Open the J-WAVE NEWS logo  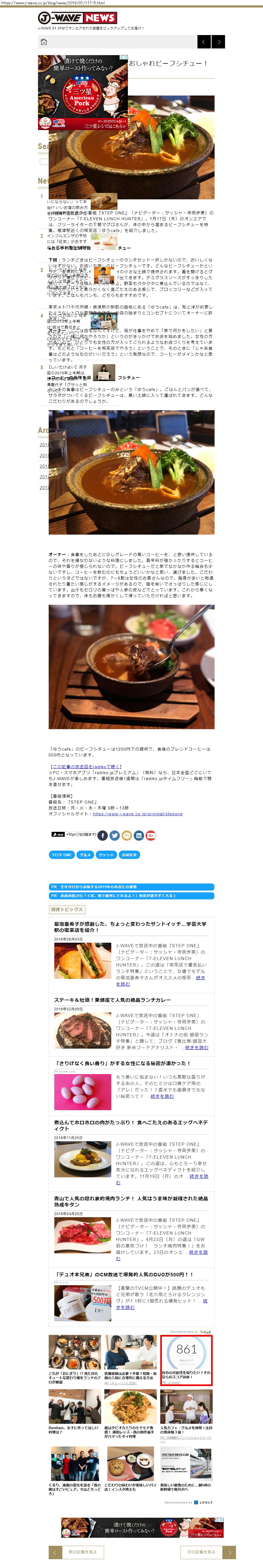[x=77, y=18]
